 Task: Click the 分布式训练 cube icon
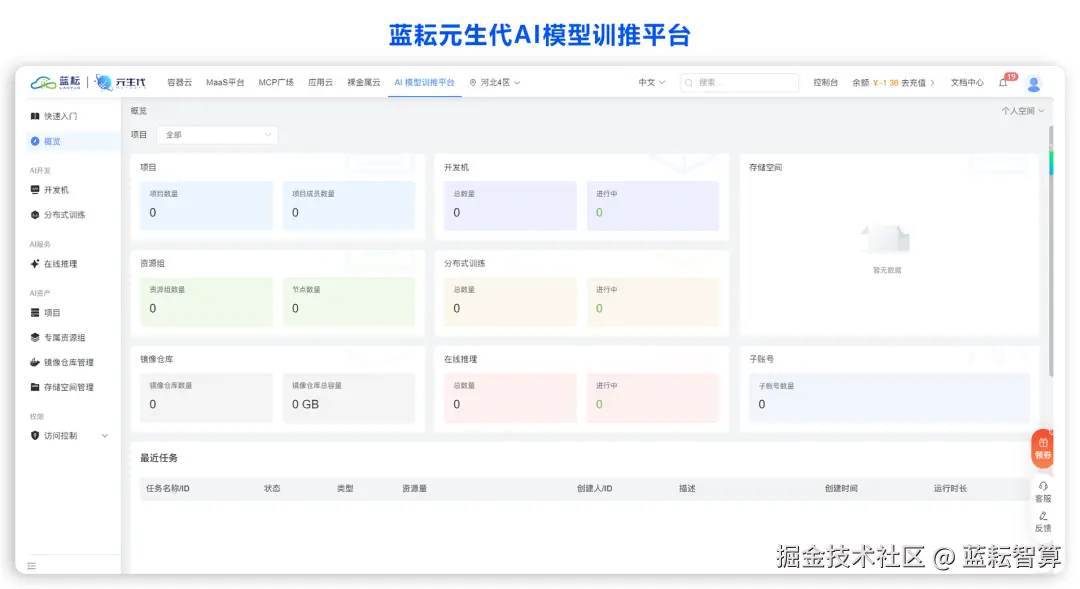[x=34, y=215]
